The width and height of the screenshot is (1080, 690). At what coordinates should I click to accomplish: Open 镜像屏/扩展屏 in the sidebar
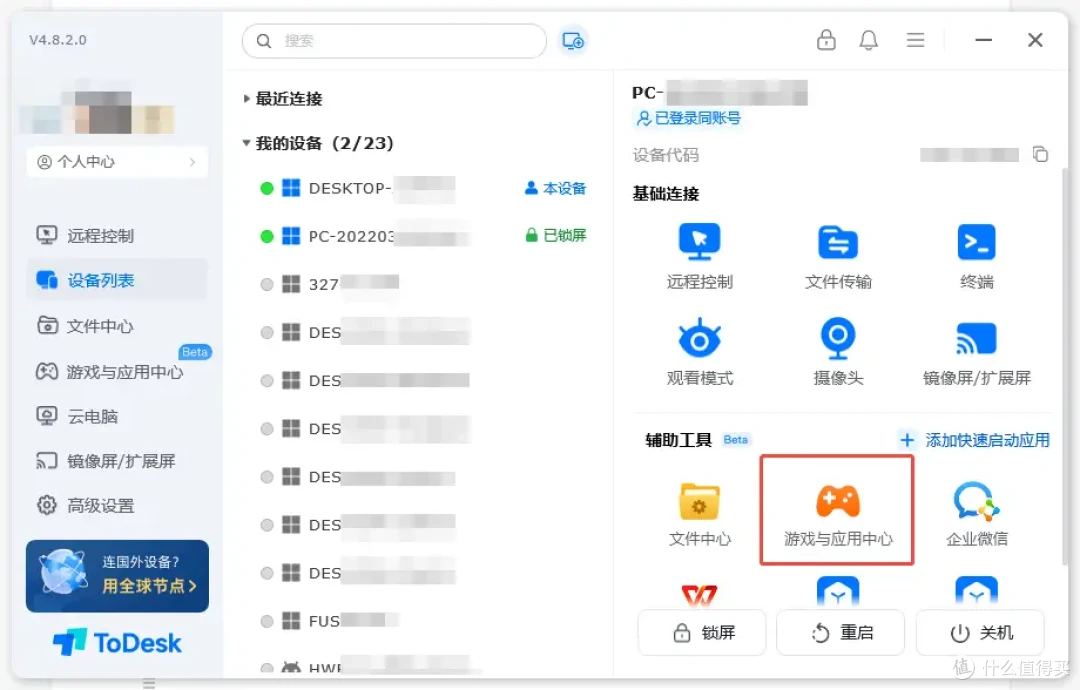(x=116, y=461)
